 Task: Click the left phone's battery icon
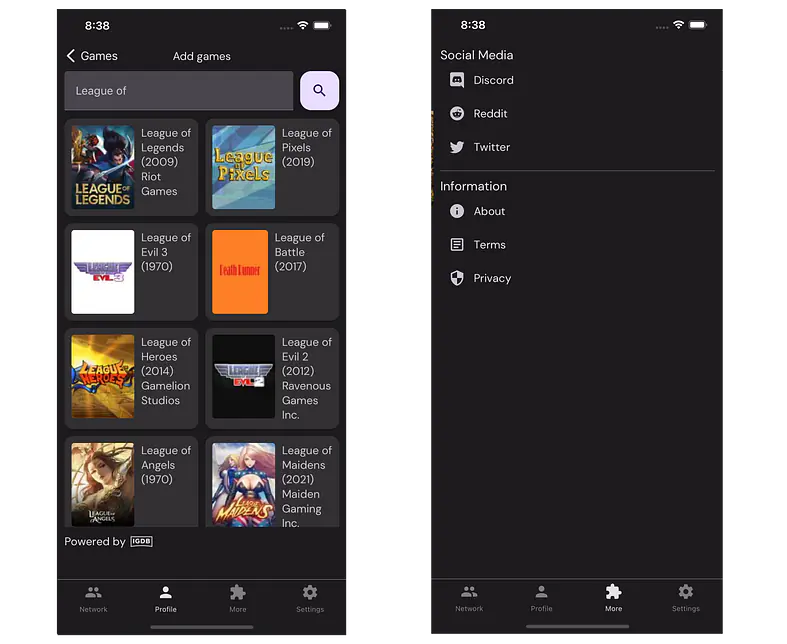coord(322,25)
